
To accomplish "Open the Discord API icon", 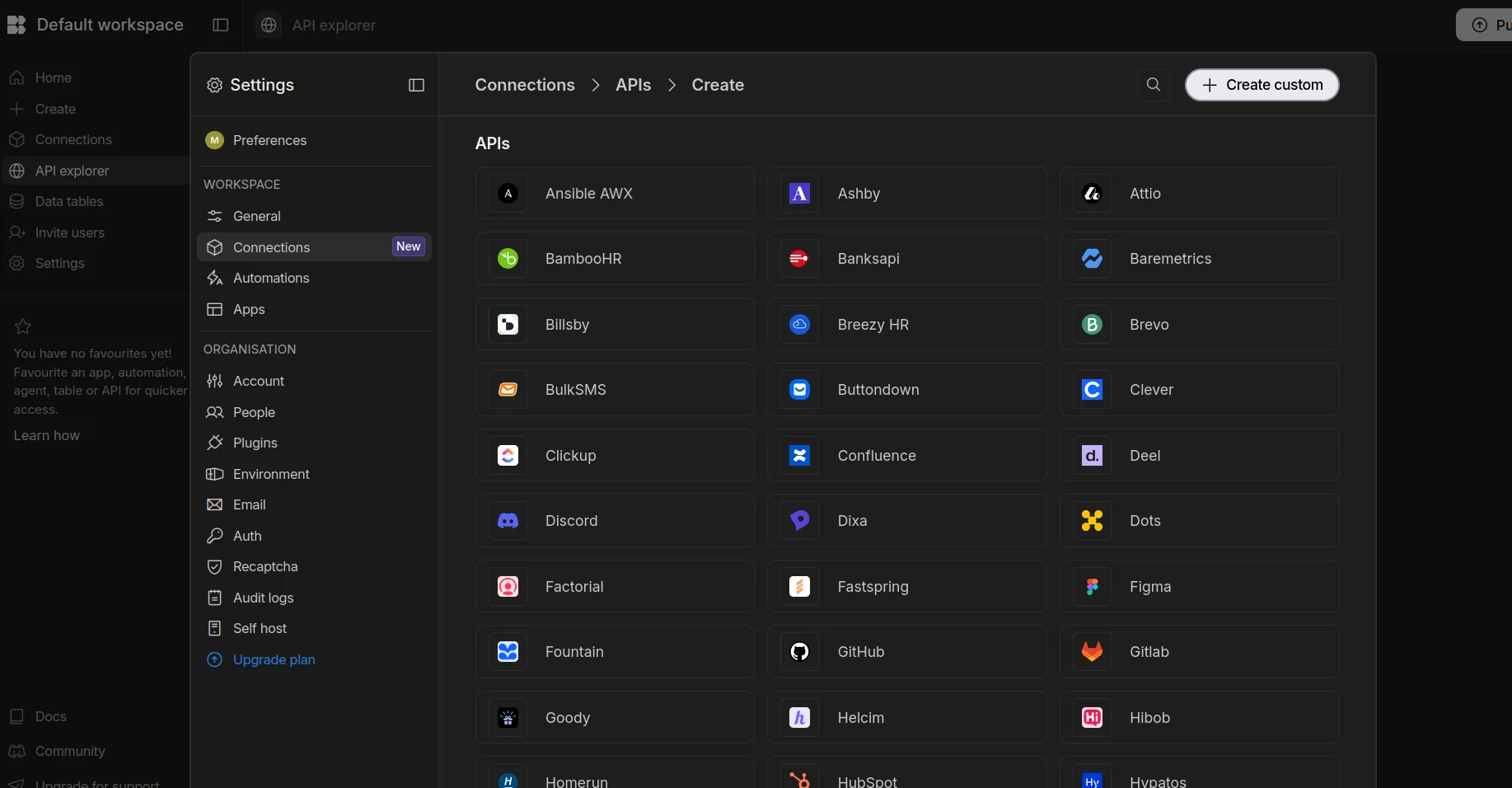I will tap(508, 521).
